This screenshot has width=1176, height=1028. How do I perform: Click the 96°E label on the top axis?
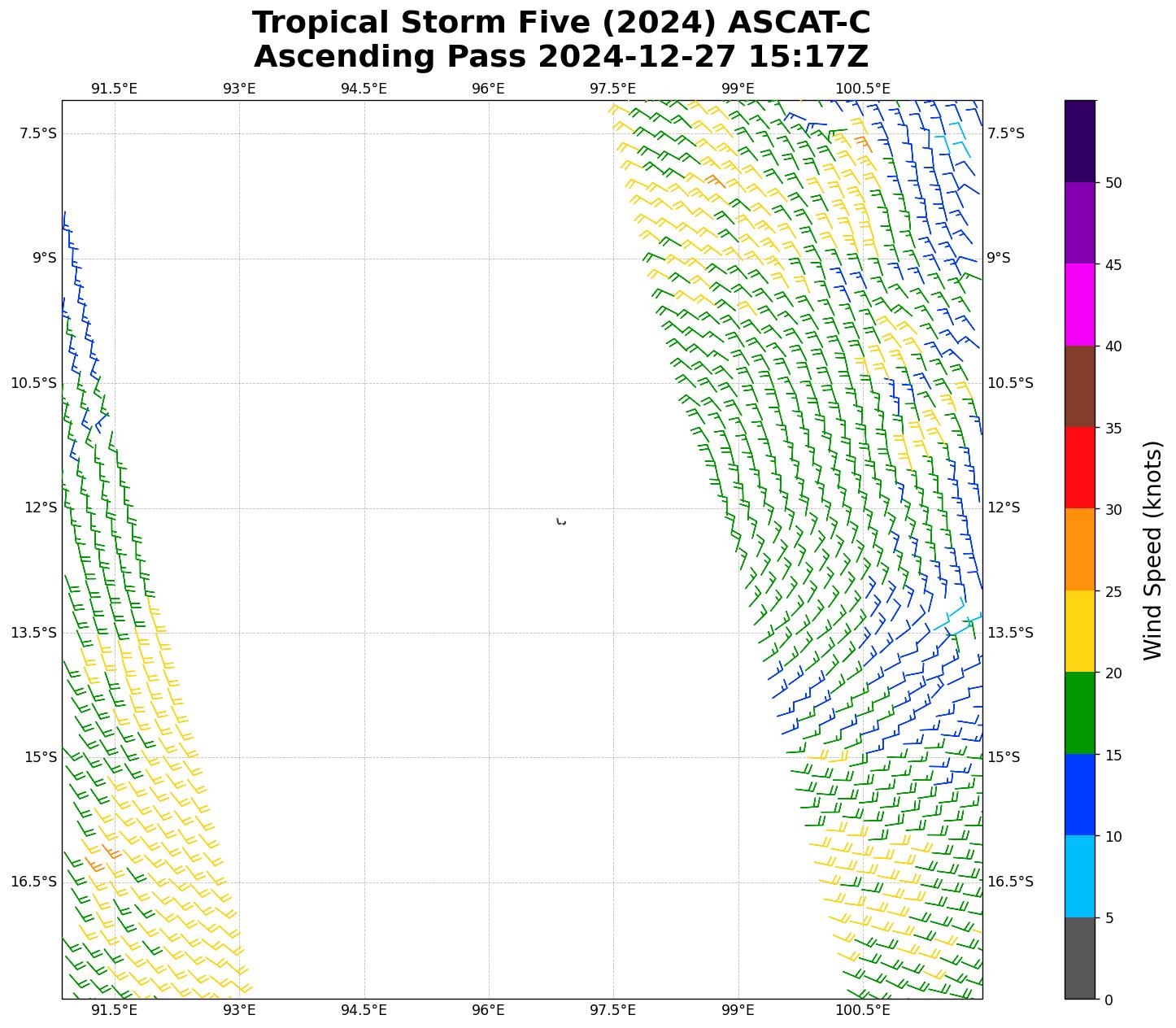(488, 89)
